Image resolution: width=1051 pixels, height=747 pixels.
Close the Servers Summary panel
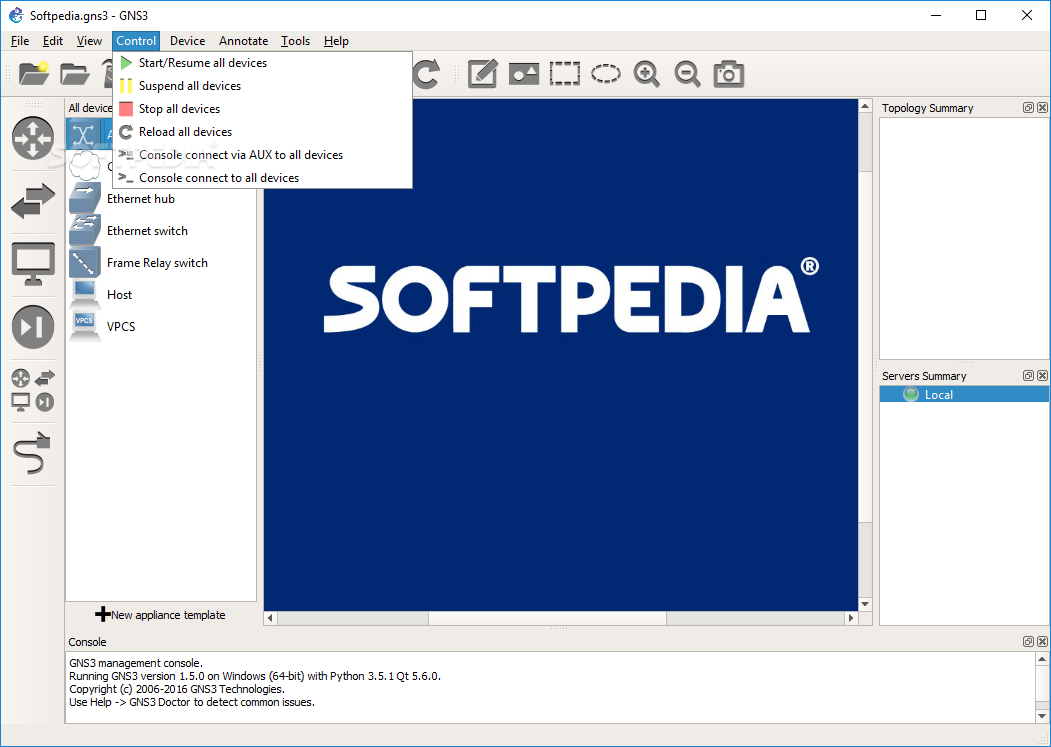[1042, 376]
